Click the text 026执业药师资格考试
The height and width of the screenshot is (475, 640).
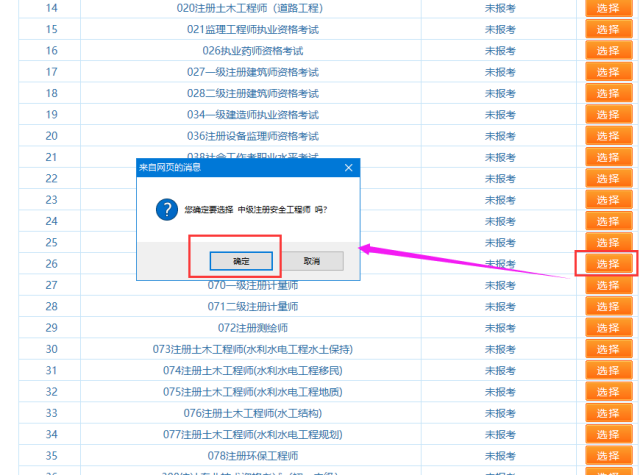click(253, 51)
